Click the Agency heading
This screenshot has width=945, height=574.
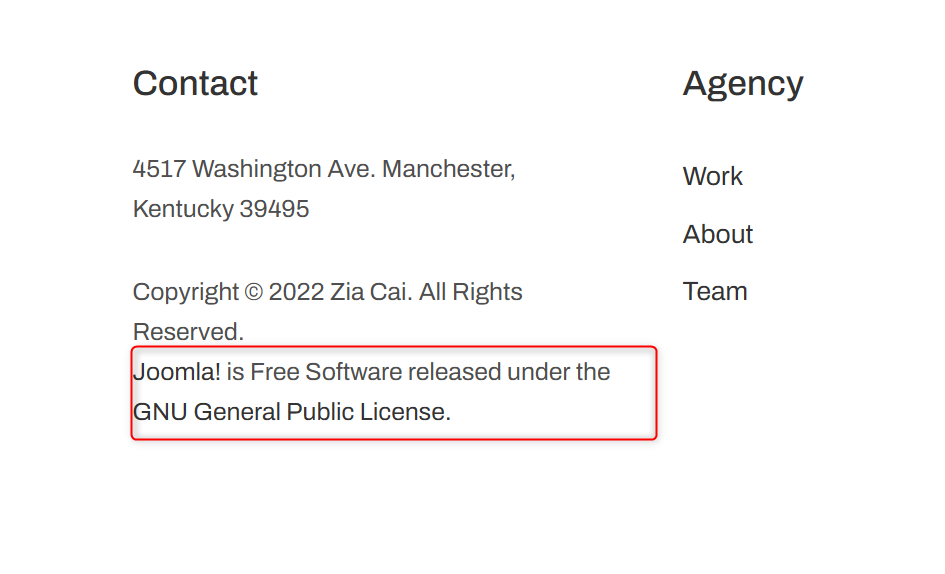click(742, 84)
